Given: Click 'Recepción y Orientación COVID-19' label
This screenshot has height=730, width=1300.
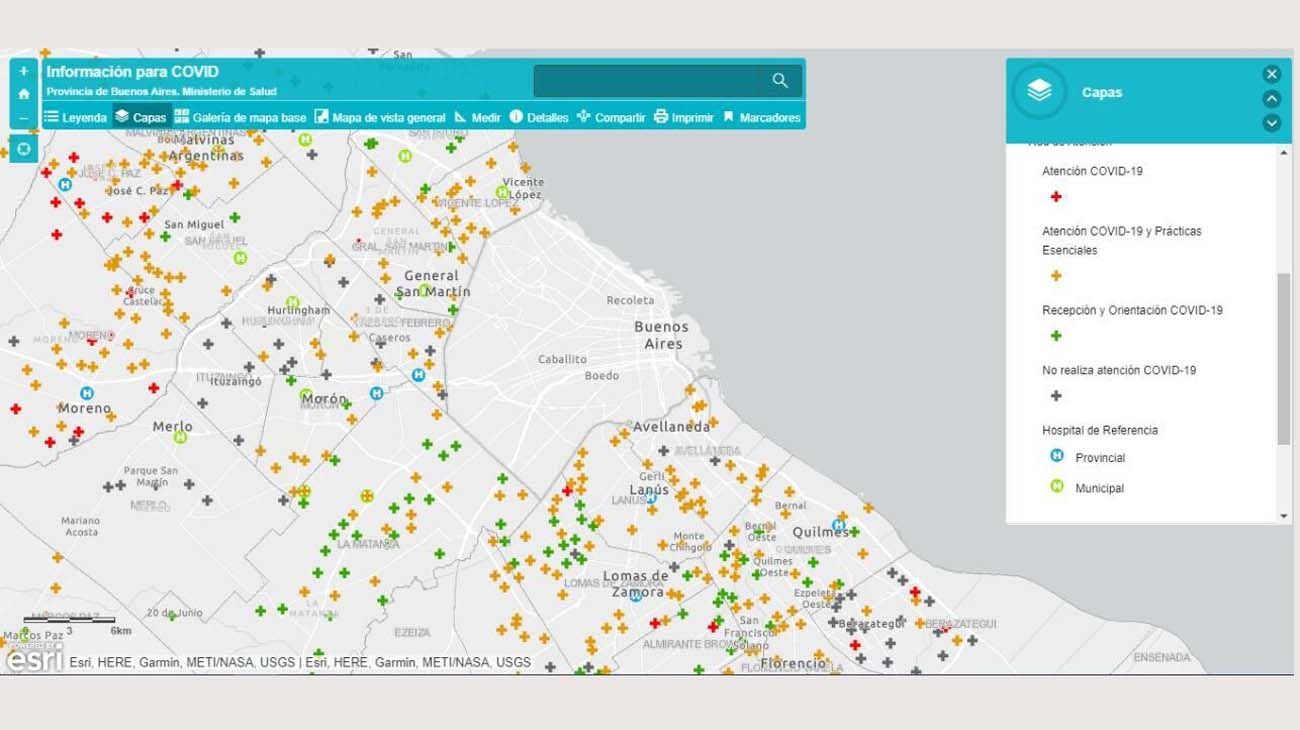Looking at the screenshot, I should click(x=1132, y=310).
